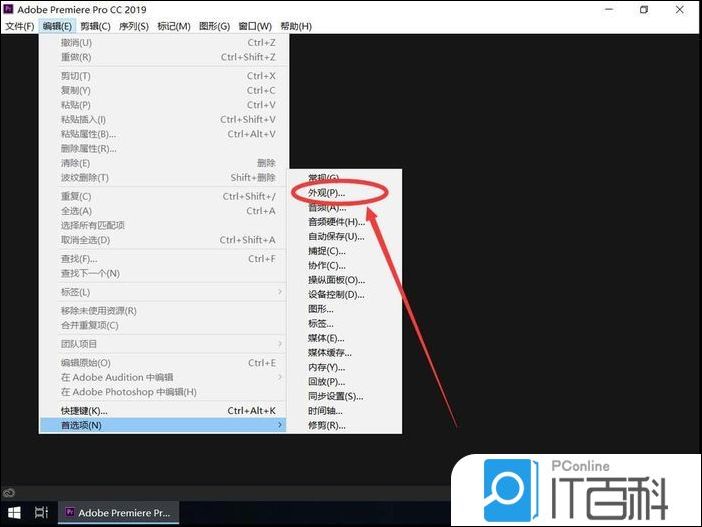Open the 标记(M) menu
Image resolution: width=702 pixels, height=527 pixels.
pos(174,26)
